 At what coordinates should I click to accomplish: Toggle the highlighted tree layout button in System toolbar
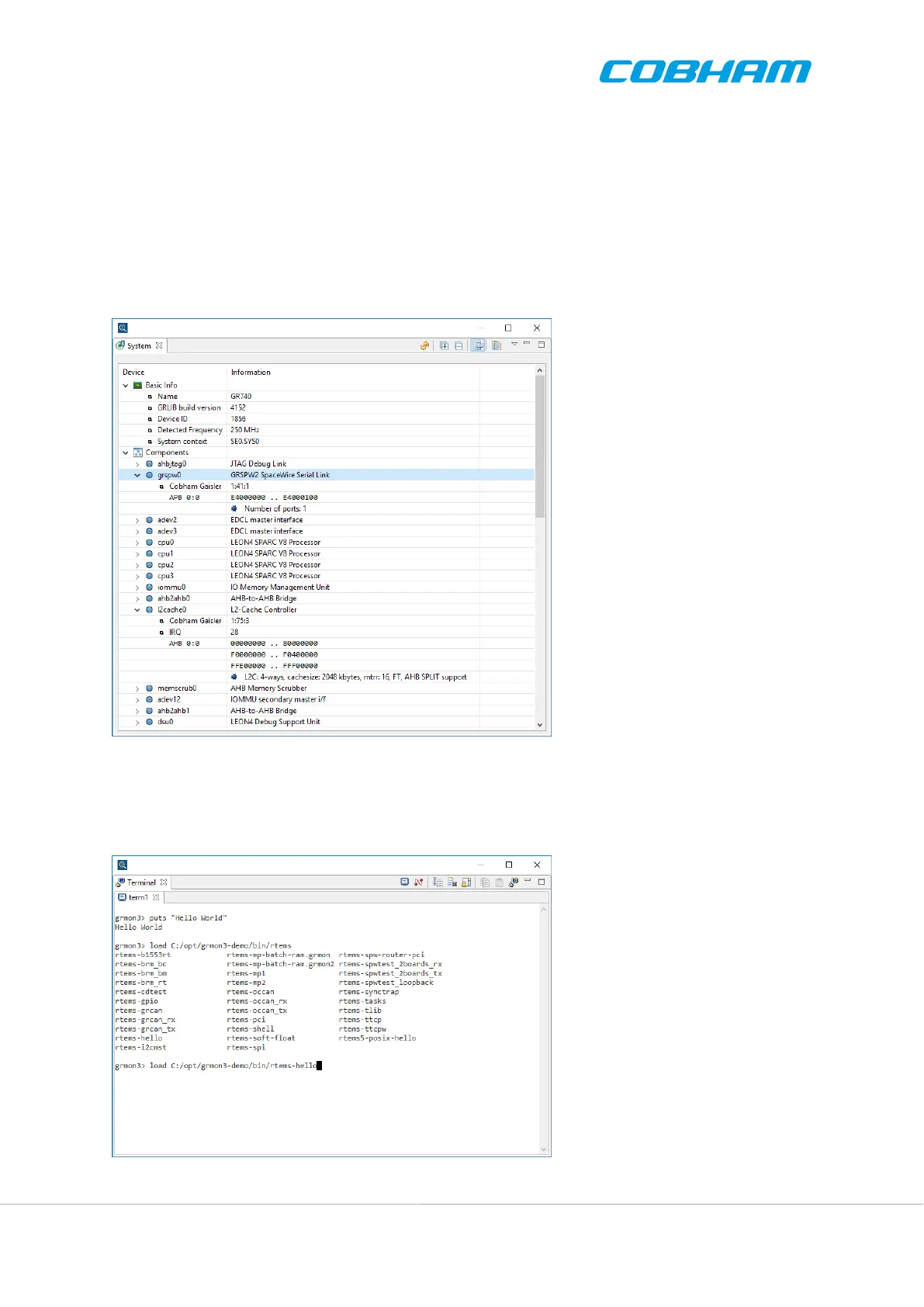[478, 346]
